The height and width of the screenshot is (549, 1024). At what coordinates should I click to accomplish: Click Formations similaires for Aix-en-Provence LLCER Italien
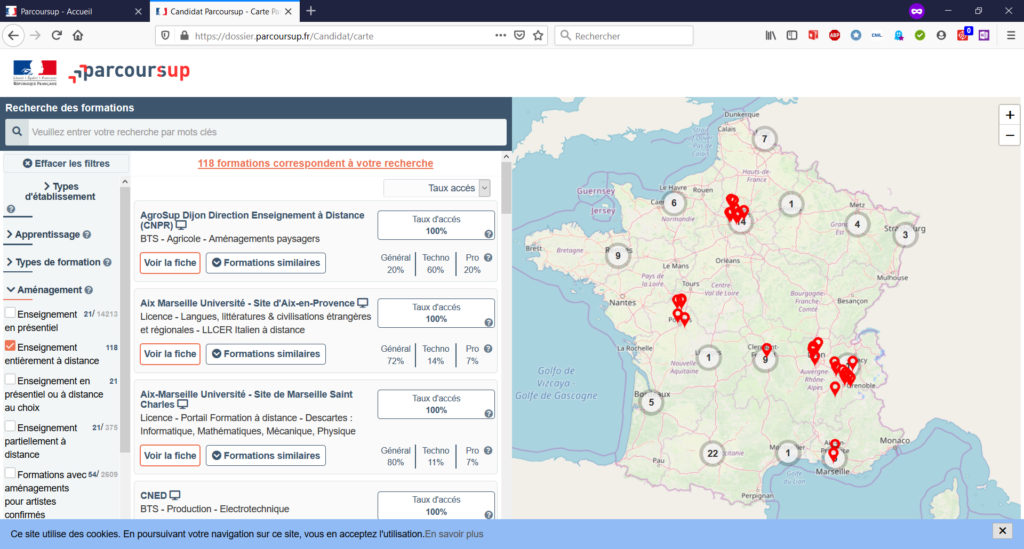coord(266,354)
